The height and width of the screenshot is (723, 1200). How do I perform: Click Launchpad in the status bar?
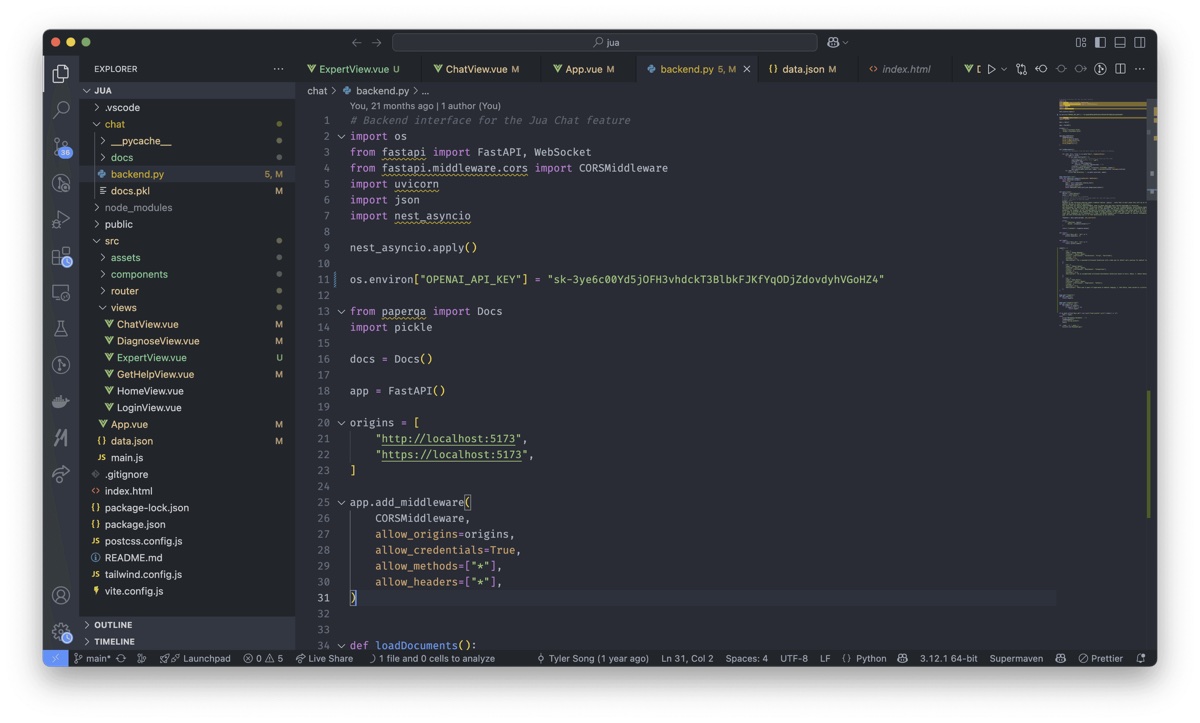click(x=195, y=658)
